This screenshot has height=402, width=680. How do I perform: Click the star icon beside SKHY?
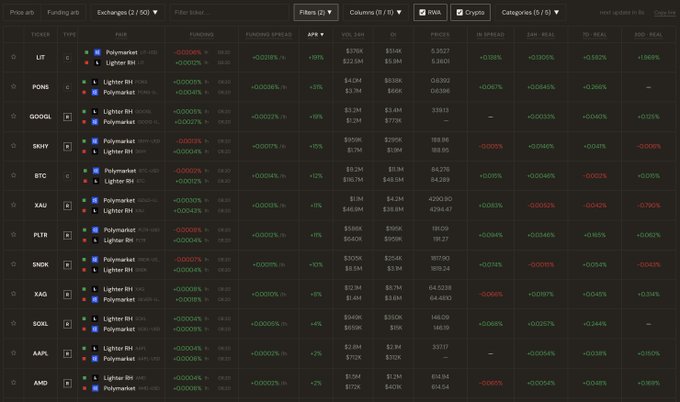[x=13, y=146]
